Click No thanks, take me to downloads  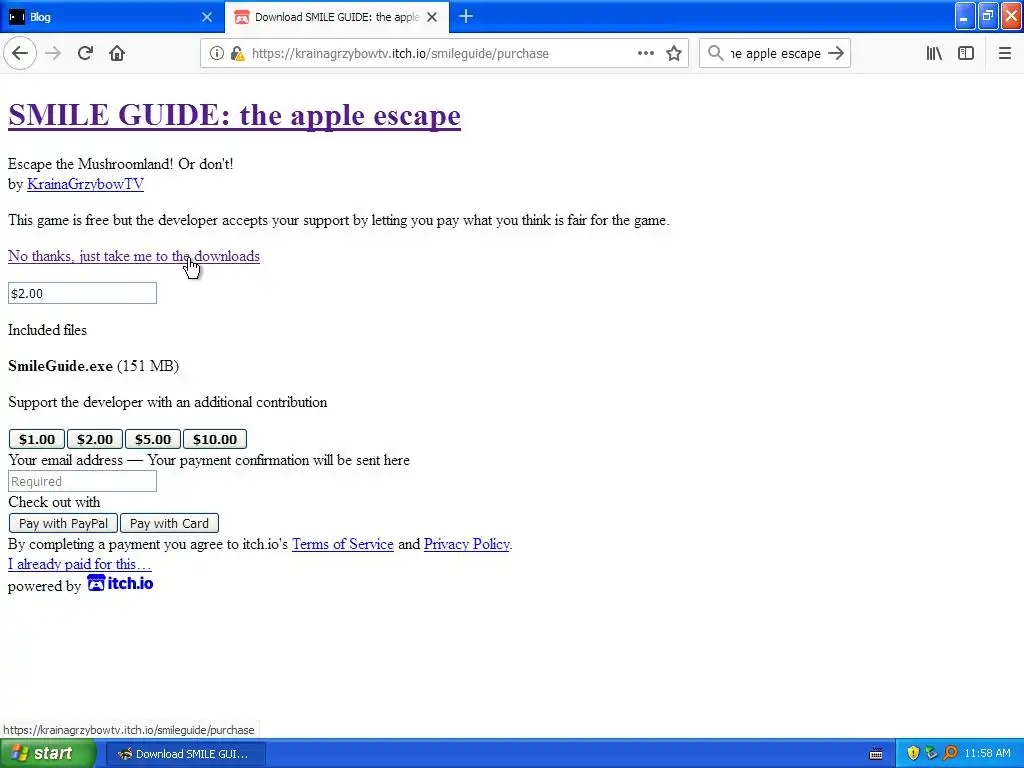coord(134,256)
